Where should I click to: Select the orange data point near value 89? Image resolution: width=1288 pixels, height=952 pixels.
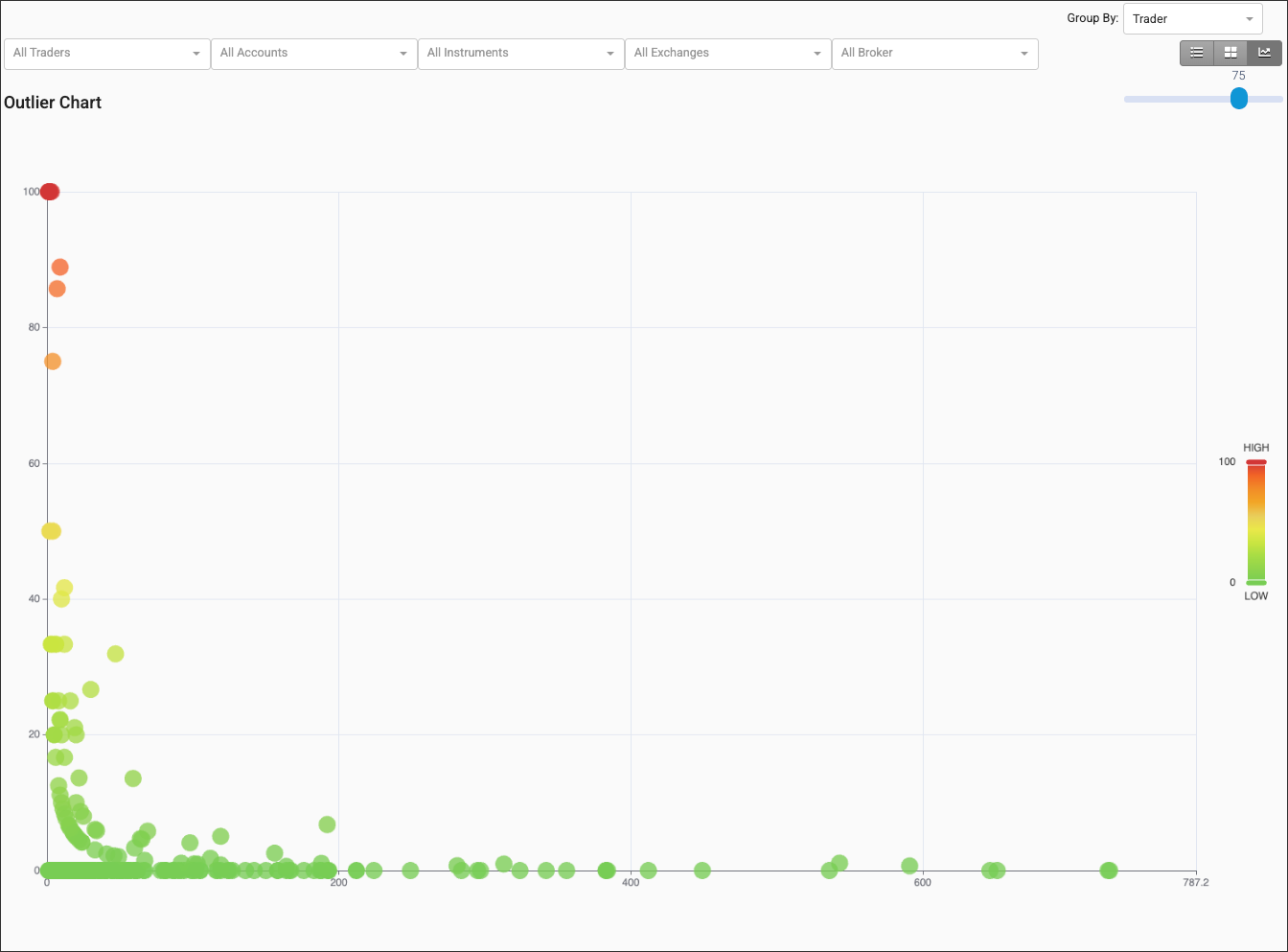(x=60, y=267)
